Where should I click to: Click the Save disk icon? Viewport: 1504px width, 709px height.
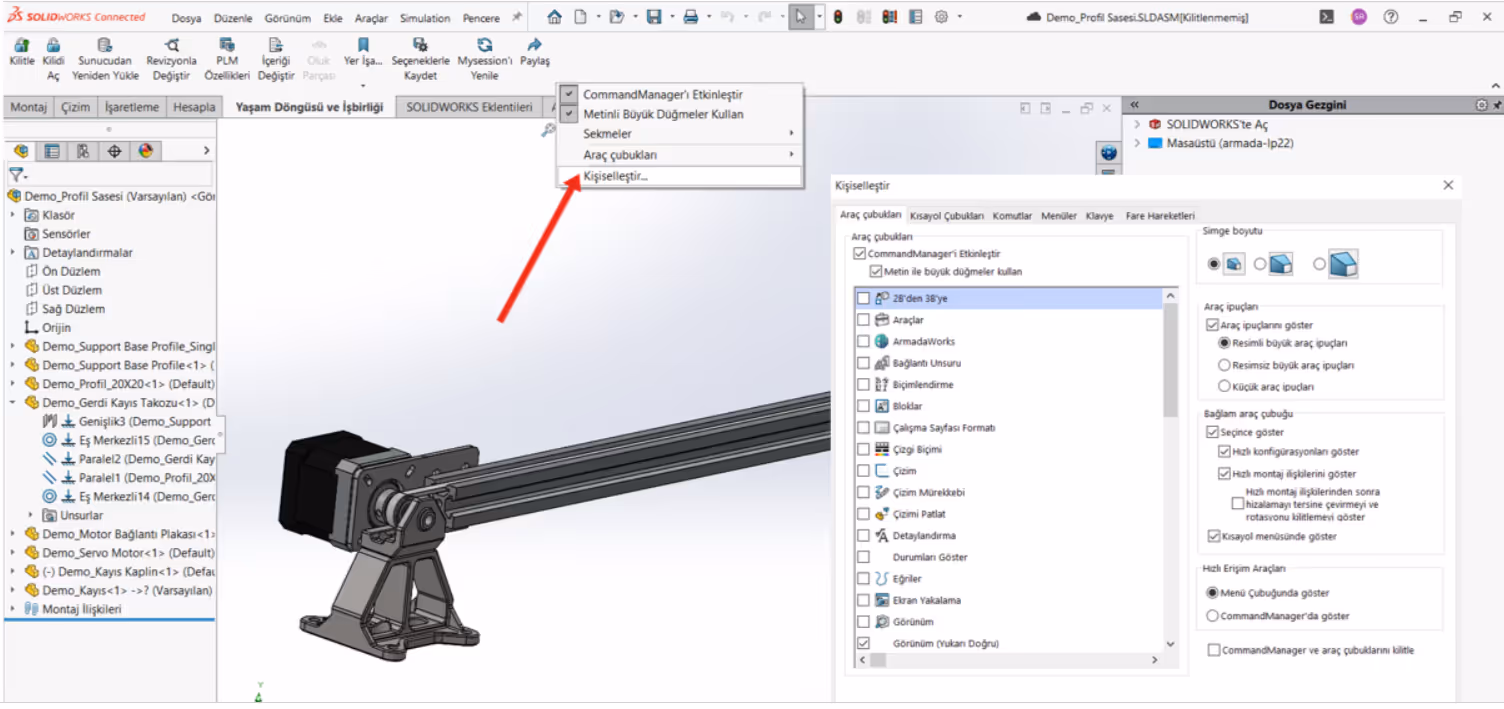(x=653, y=17)
